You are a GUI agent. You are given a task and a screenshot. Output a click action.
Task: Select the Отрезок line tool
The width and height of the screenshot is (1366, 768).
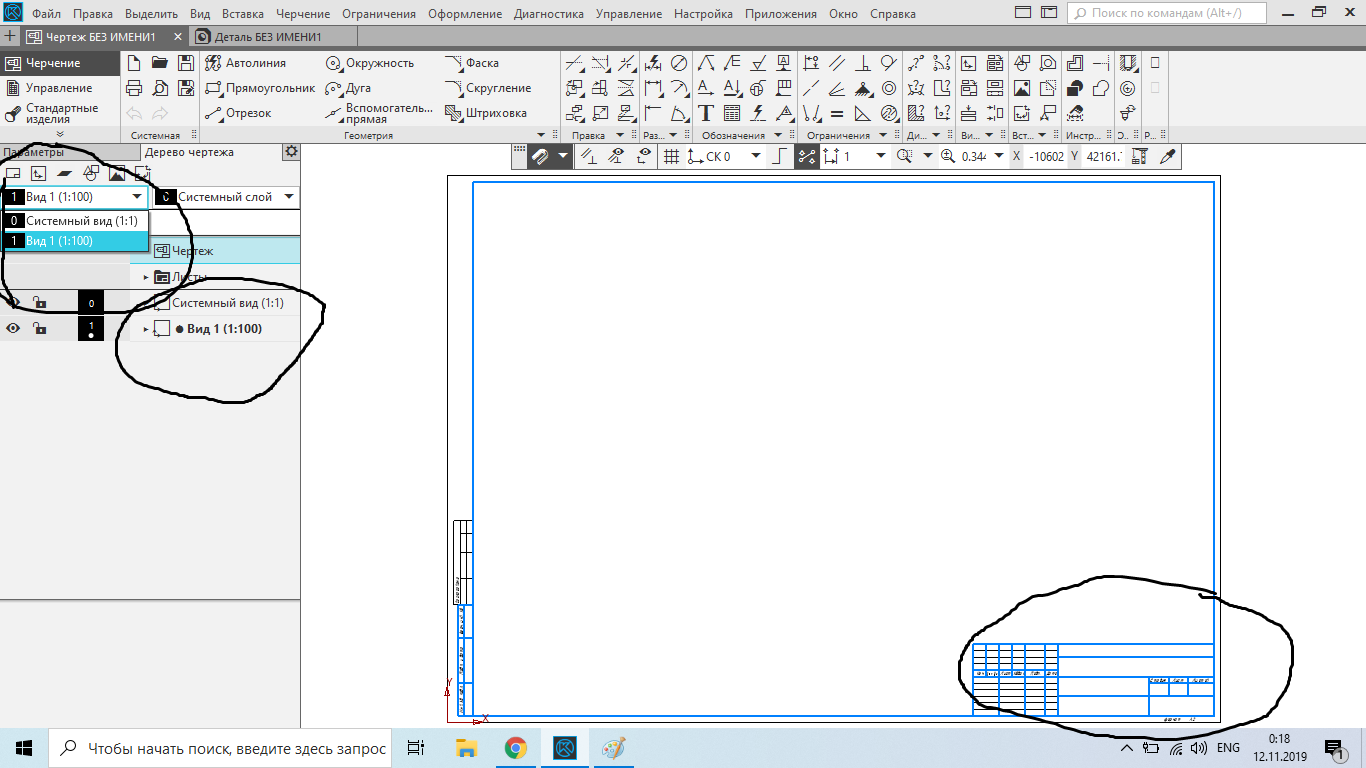click(x=238, y=113)
